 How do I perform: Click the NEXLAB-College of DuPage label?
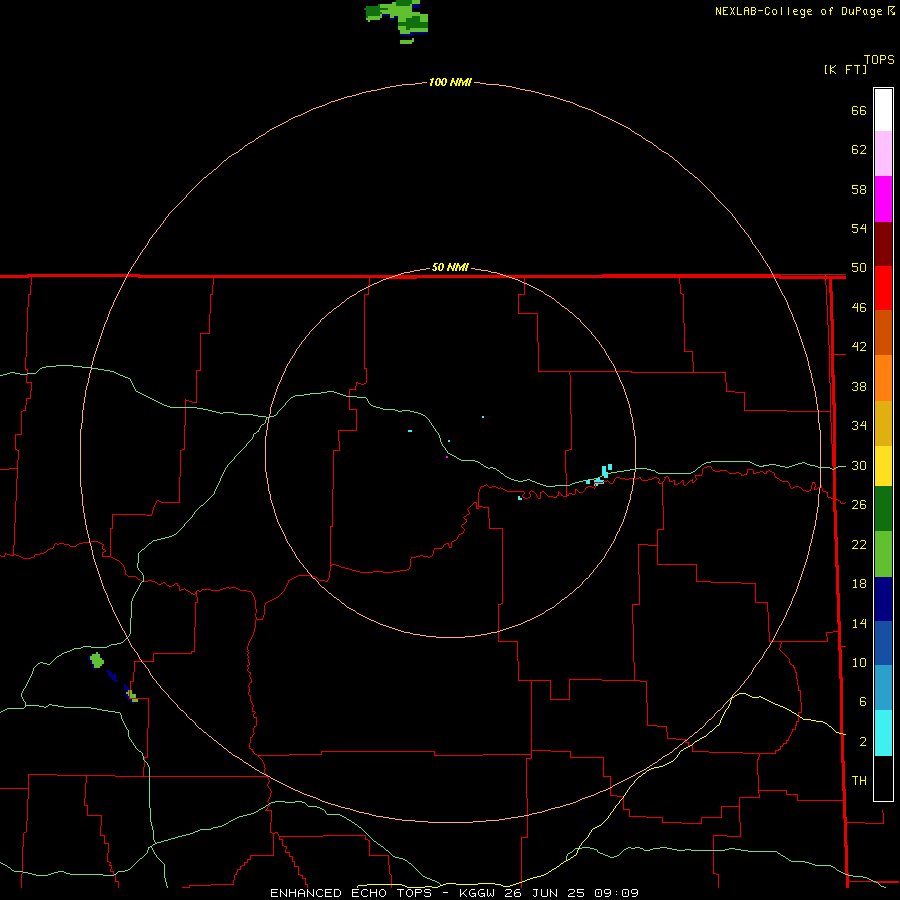[x=798, y=11]
